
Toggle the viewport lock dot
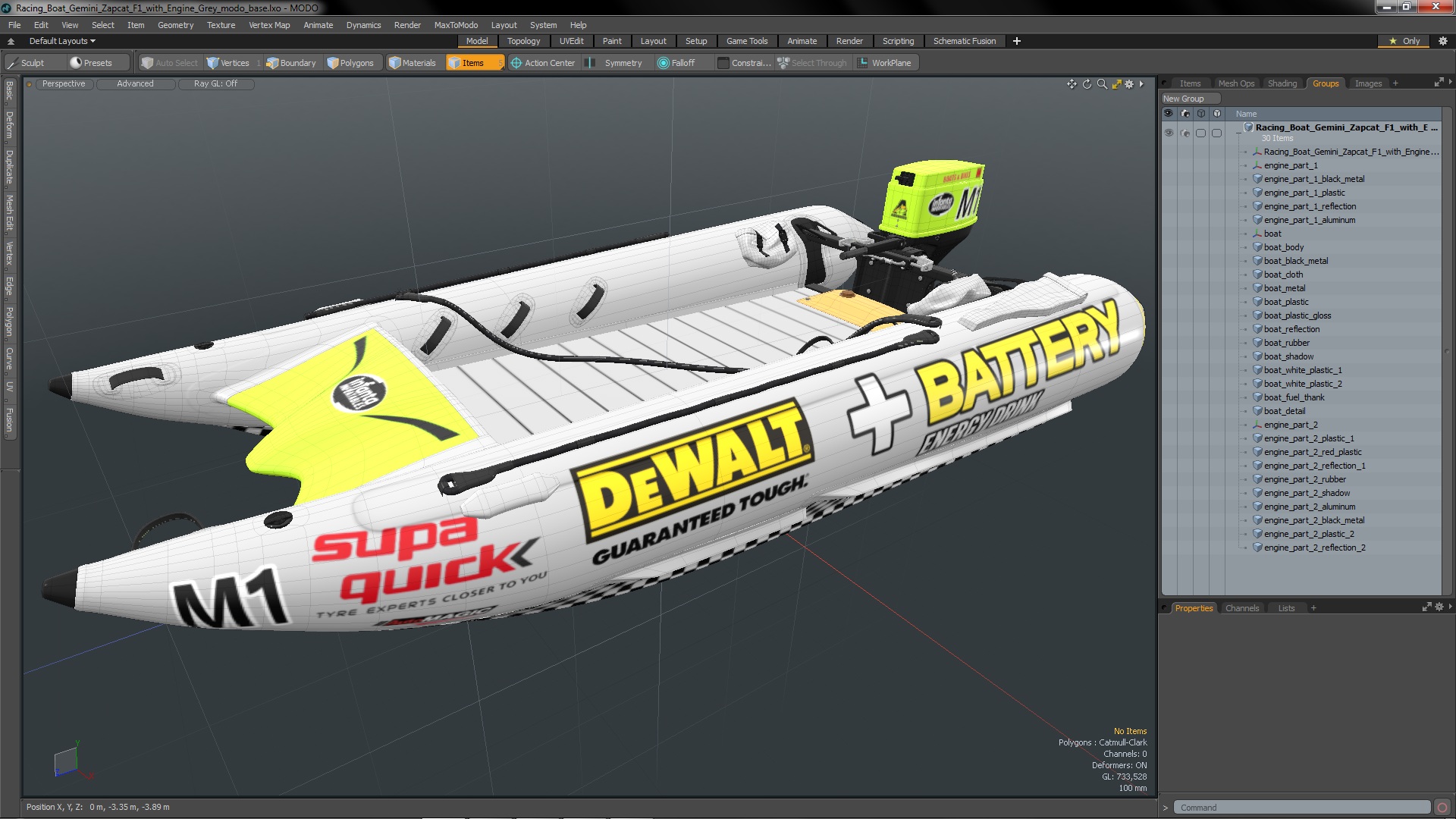tap(29, 84)
